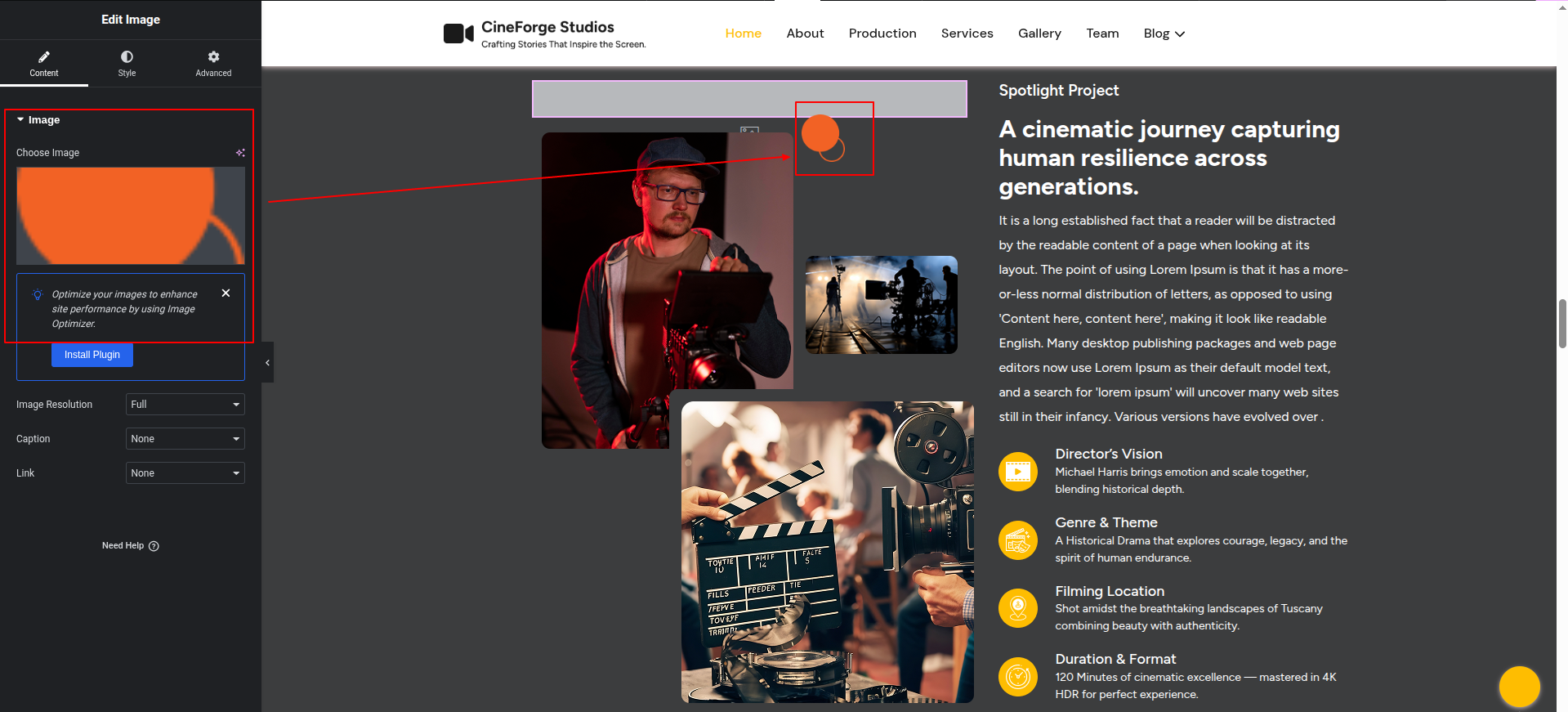Collapse the editor panel with arrow handle

267,363
